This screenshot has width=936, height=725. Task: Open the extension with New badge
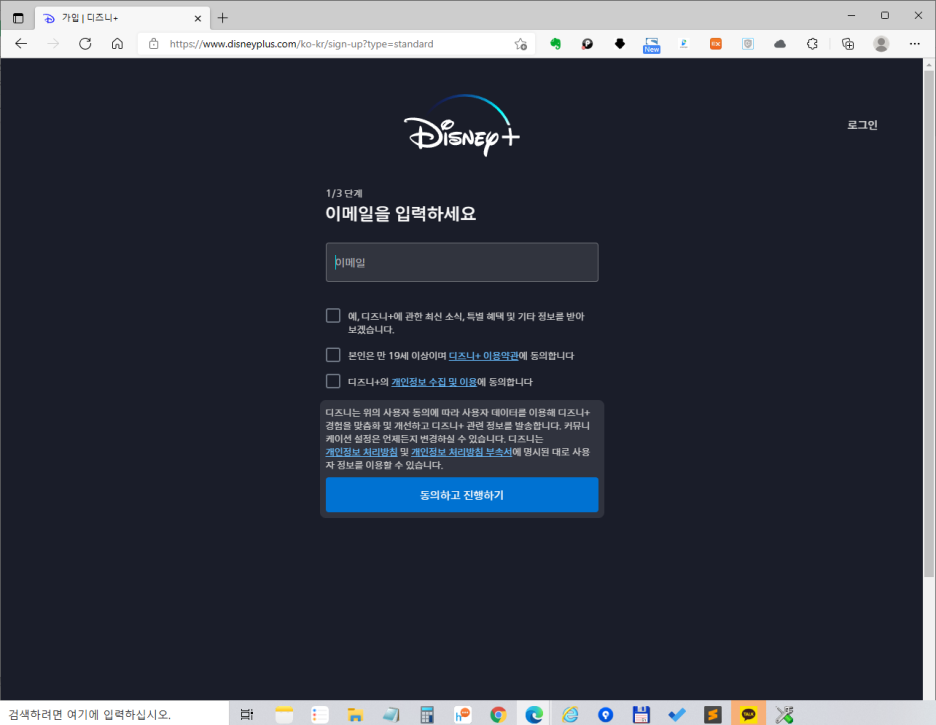tap(651, 45)
